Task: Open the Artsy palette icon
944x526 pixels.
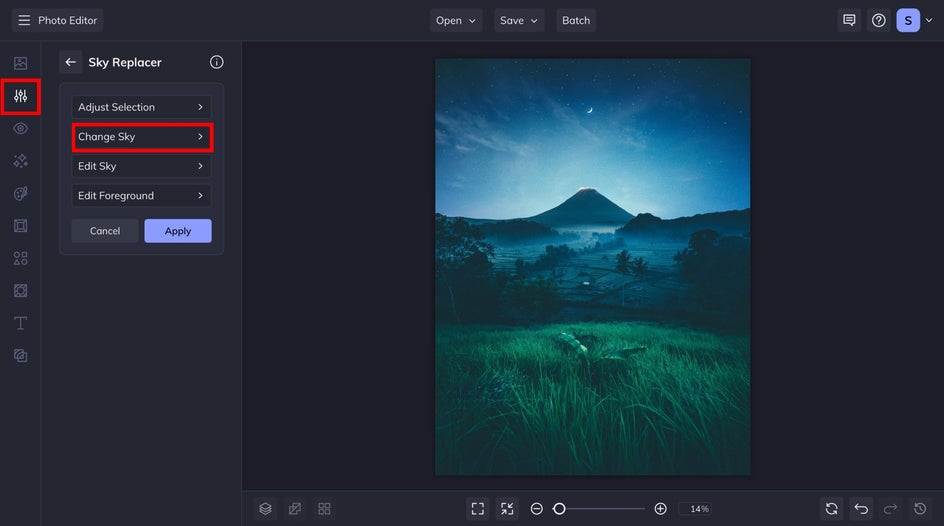Action: click(x=20, y=194)
